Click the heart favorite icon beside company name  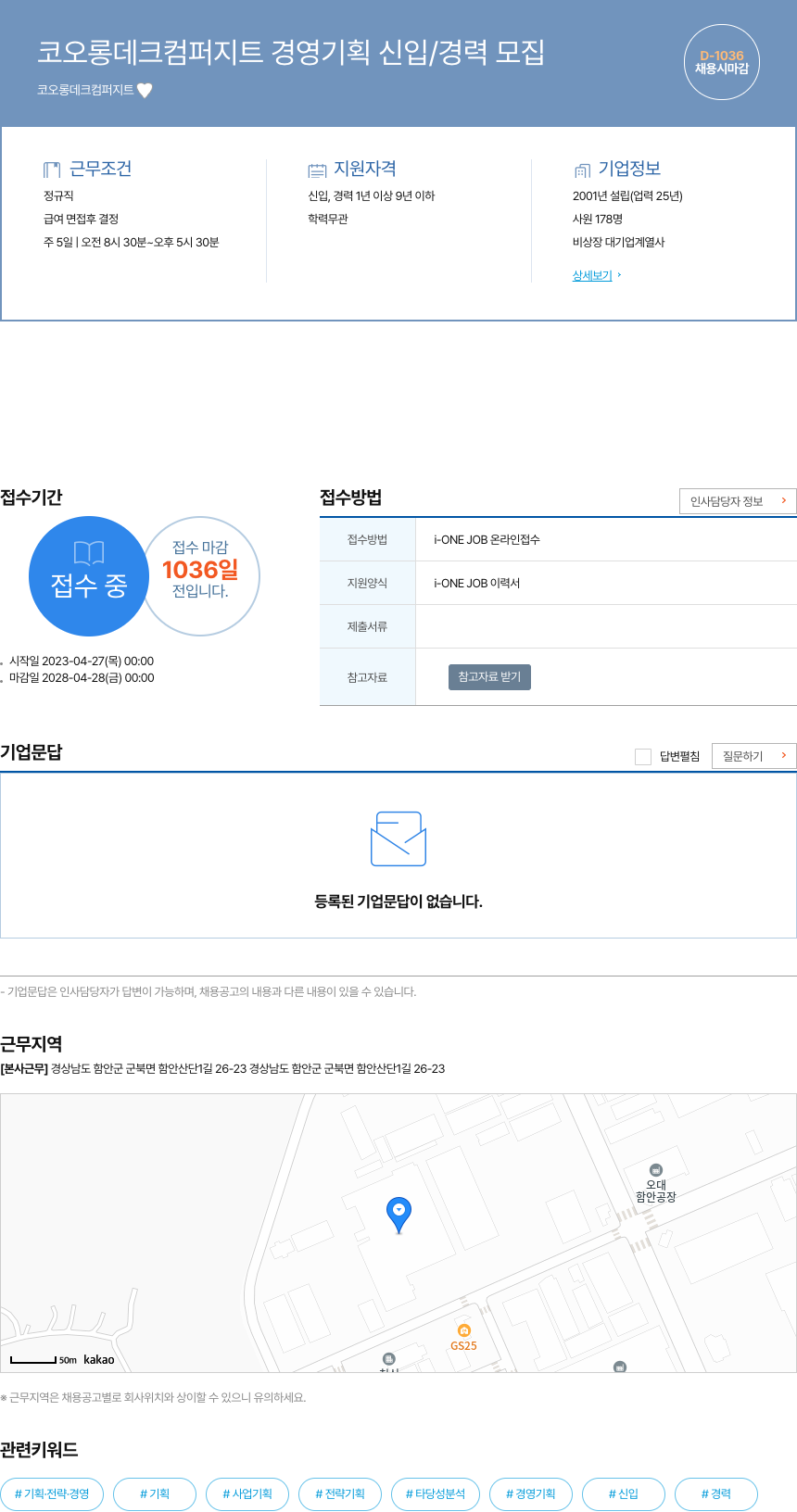click(145, 90)
